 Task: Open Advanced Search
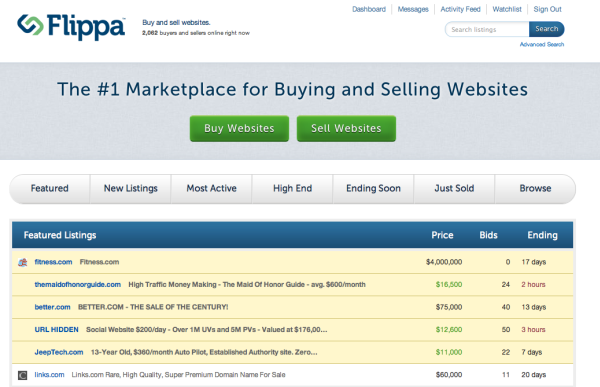(x=542, y=44)
